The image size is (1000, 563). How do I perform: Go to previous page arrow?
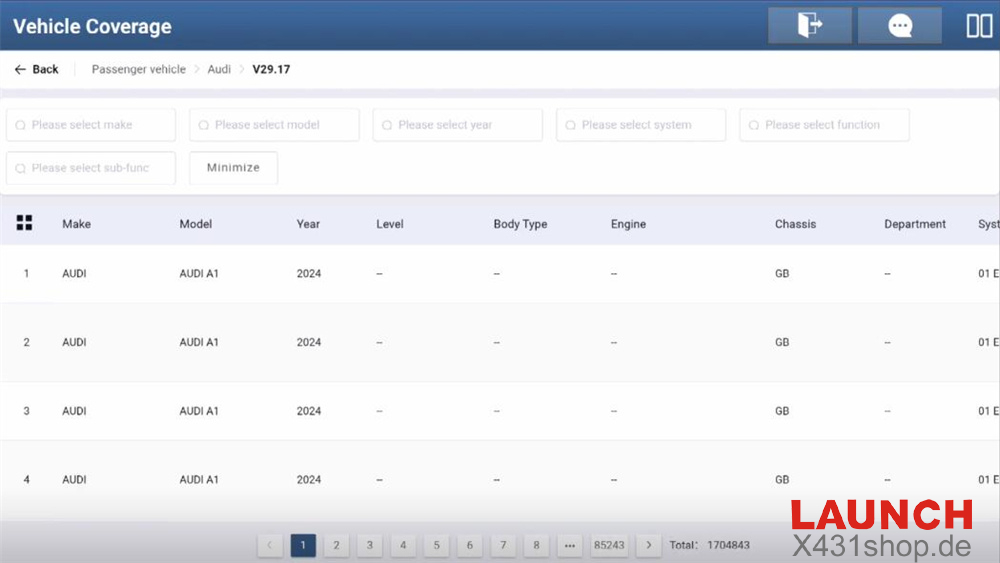[x=270, y=545]
